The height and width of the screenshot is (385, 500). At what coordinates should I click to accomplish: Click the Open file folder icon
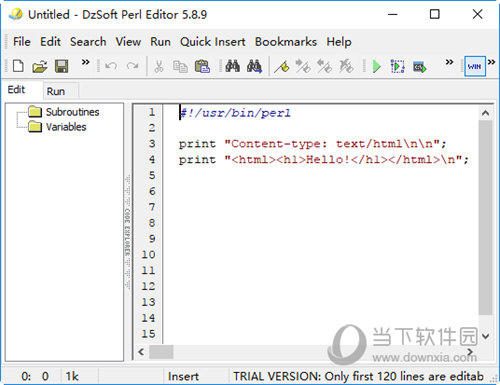40,66
